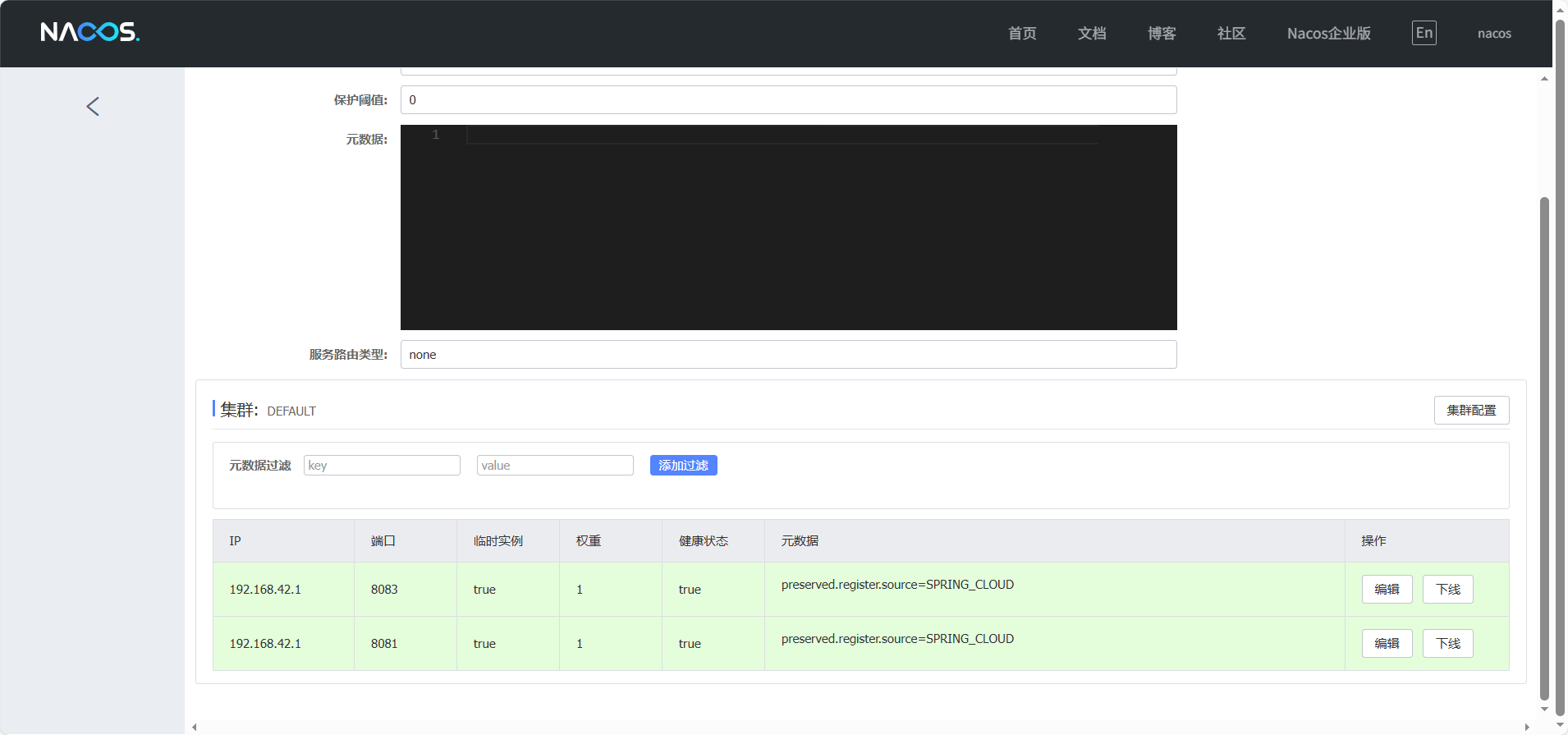Click the 服务路由类型 input field

click(x=788, y=355)
